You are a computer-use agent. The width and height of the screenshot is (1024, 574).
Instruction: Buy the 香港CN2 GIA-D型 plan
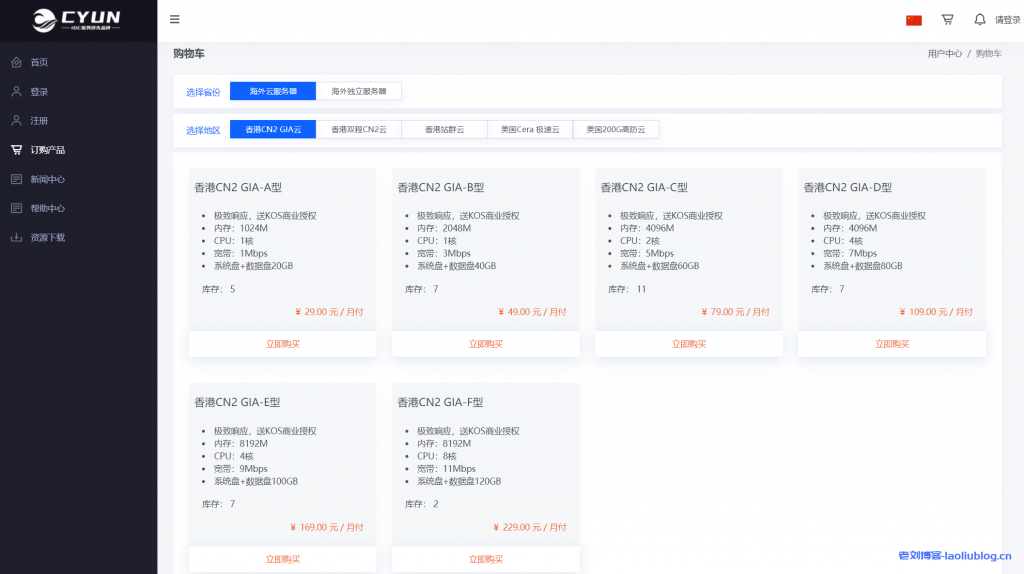pyautogui.click(x=891, y=344)
